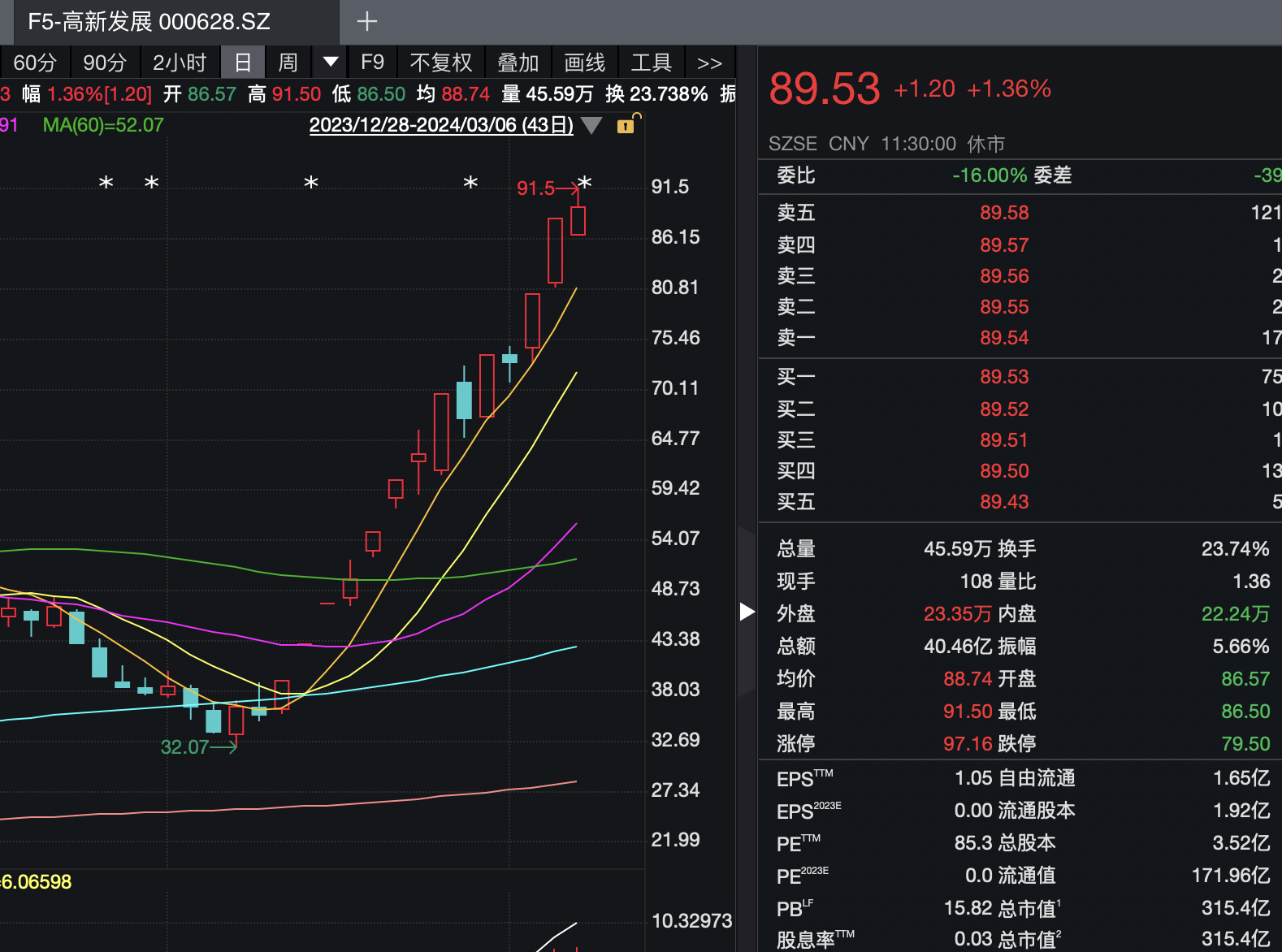Image resolution: width=1282 pixels, height=952 pixels.
Task: Open the 不复权 adjustment dropdown
Action: (441, 63)
